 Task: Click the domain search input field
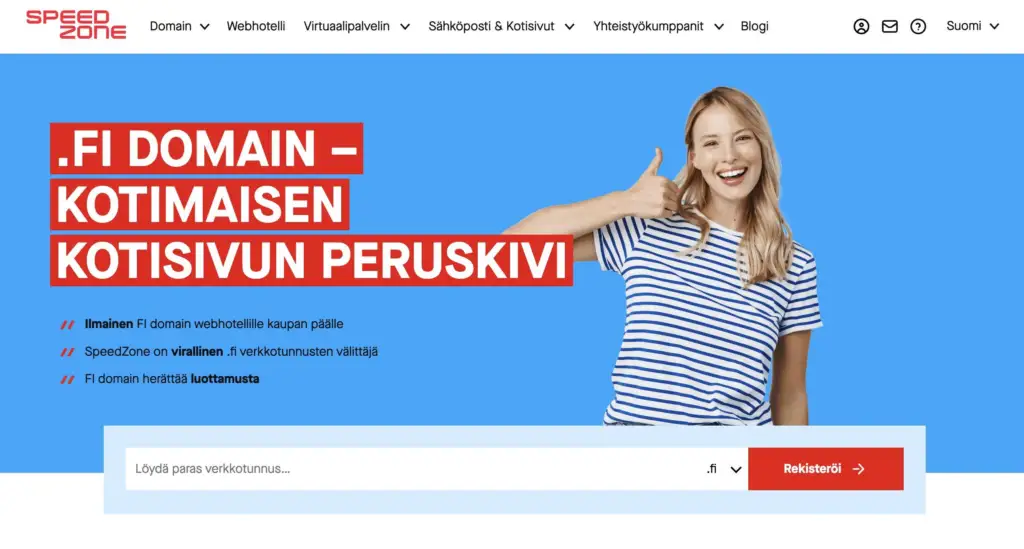click(x=413, y=469)
